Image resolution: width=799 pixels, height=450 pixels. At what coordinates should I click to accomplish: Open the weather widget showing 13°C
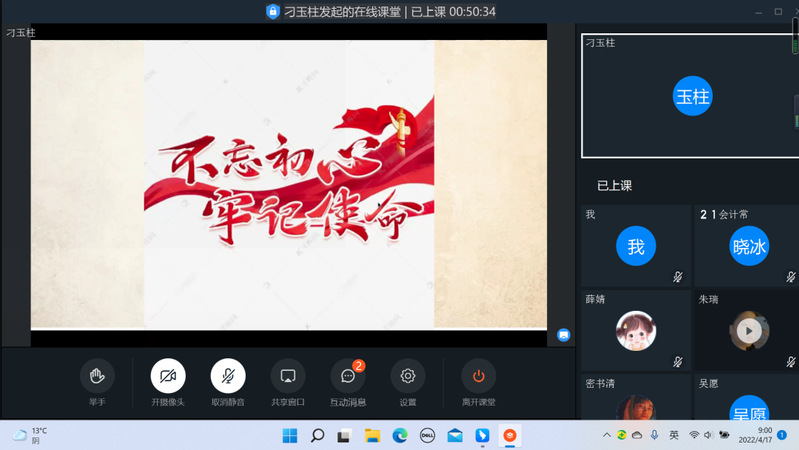(30, 435)
